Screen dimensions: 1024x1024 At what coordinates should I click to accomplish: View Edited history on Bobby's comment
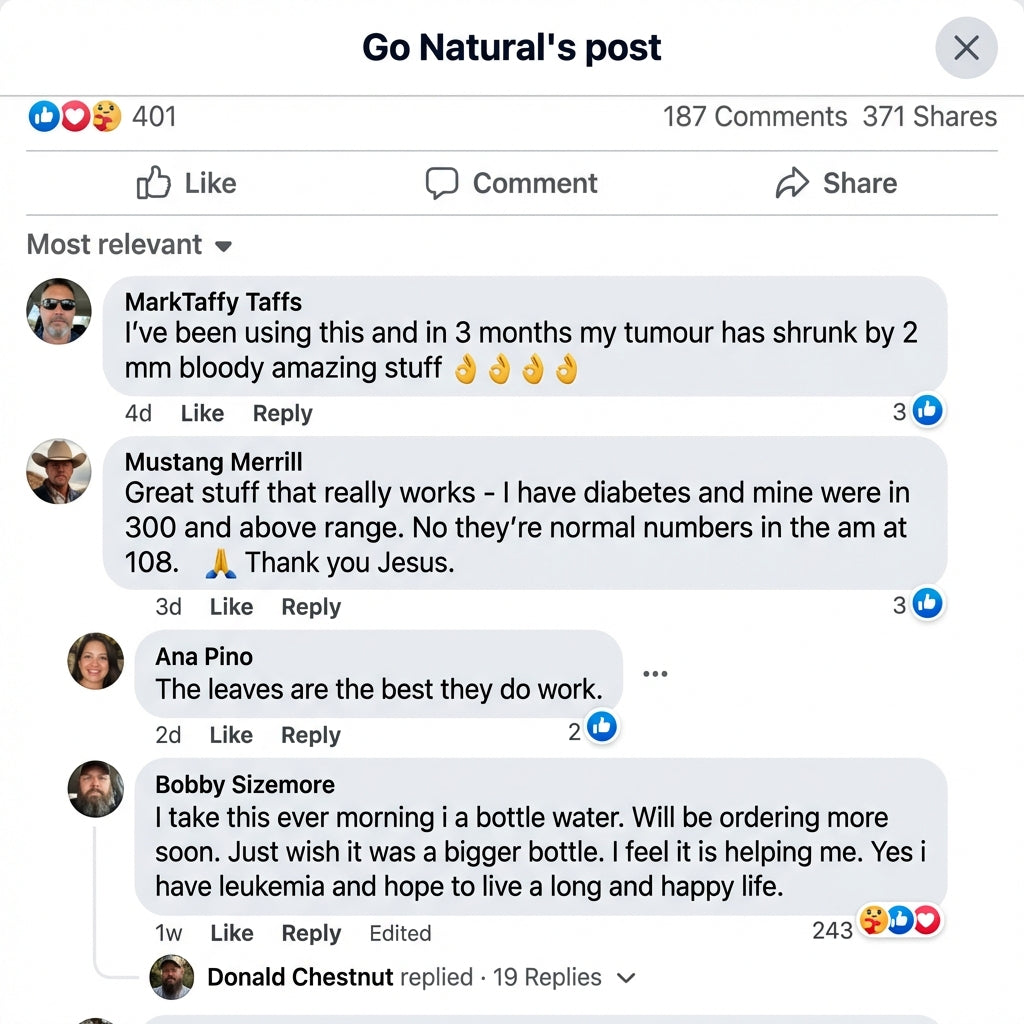400,933
